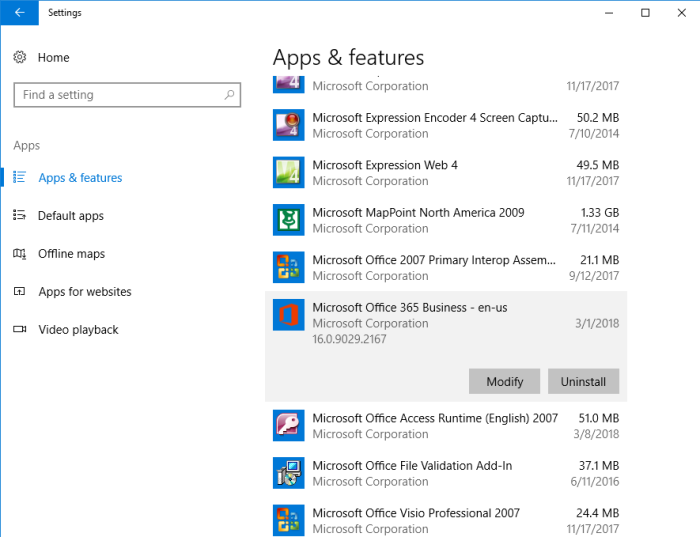Select Microsoft MapPoint North America 2009 entry

[446, 220]
